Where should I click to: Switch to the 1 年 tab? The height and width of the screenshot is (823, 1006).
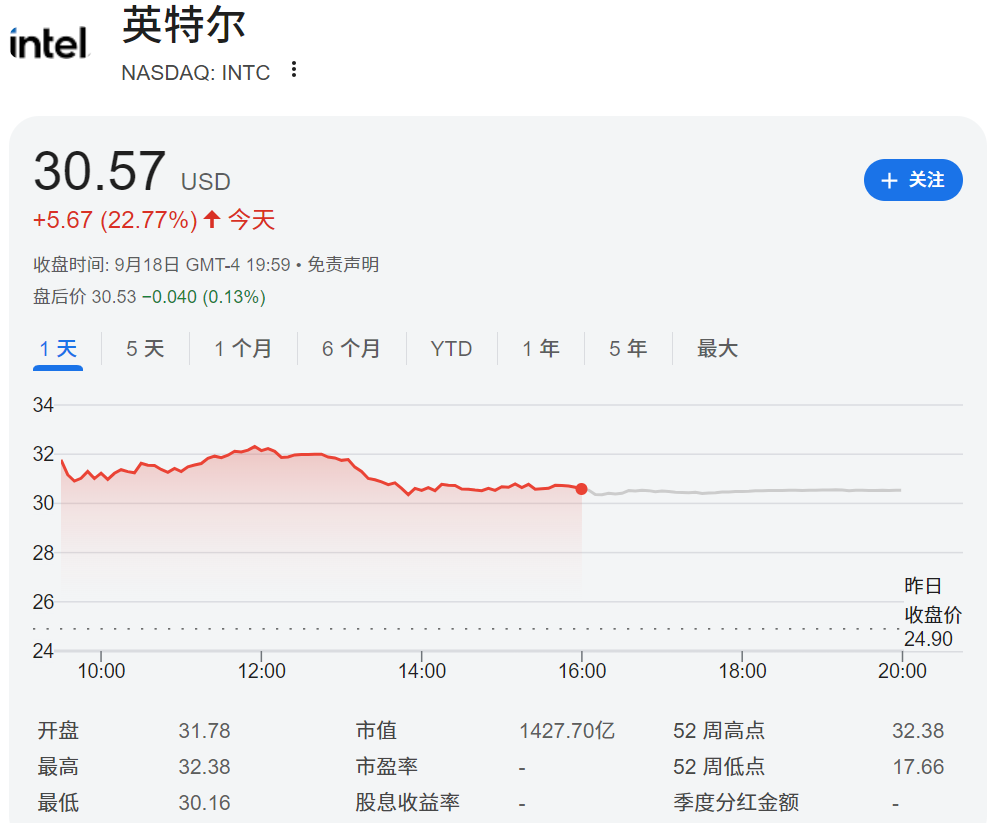click(541, 349)
